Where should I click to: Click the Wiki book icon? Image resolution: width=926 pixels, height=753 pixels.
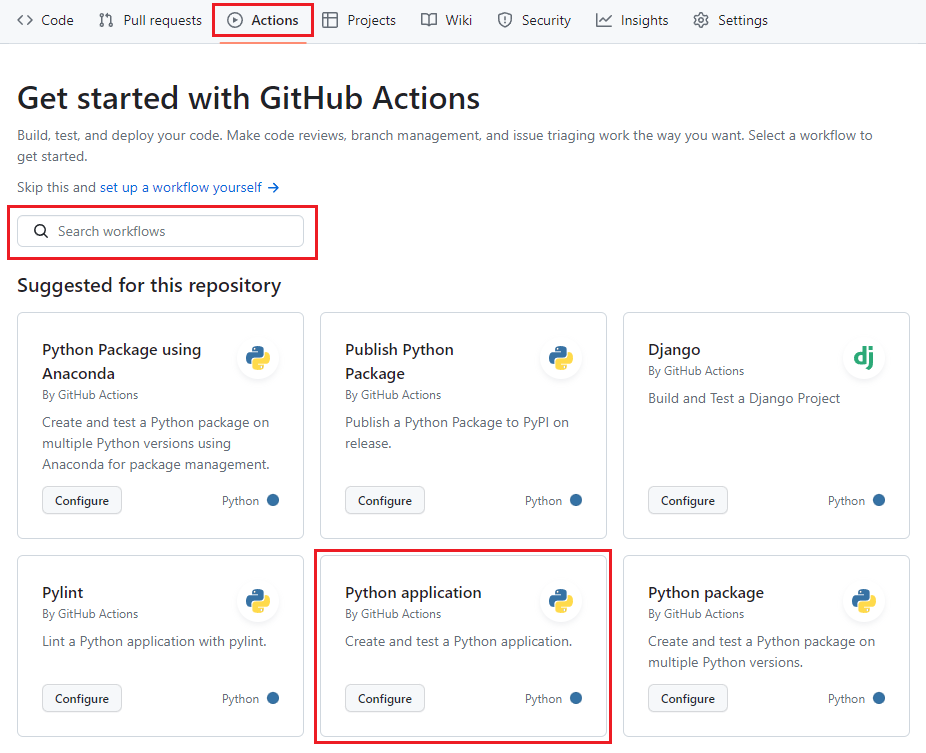coord(429,20)
